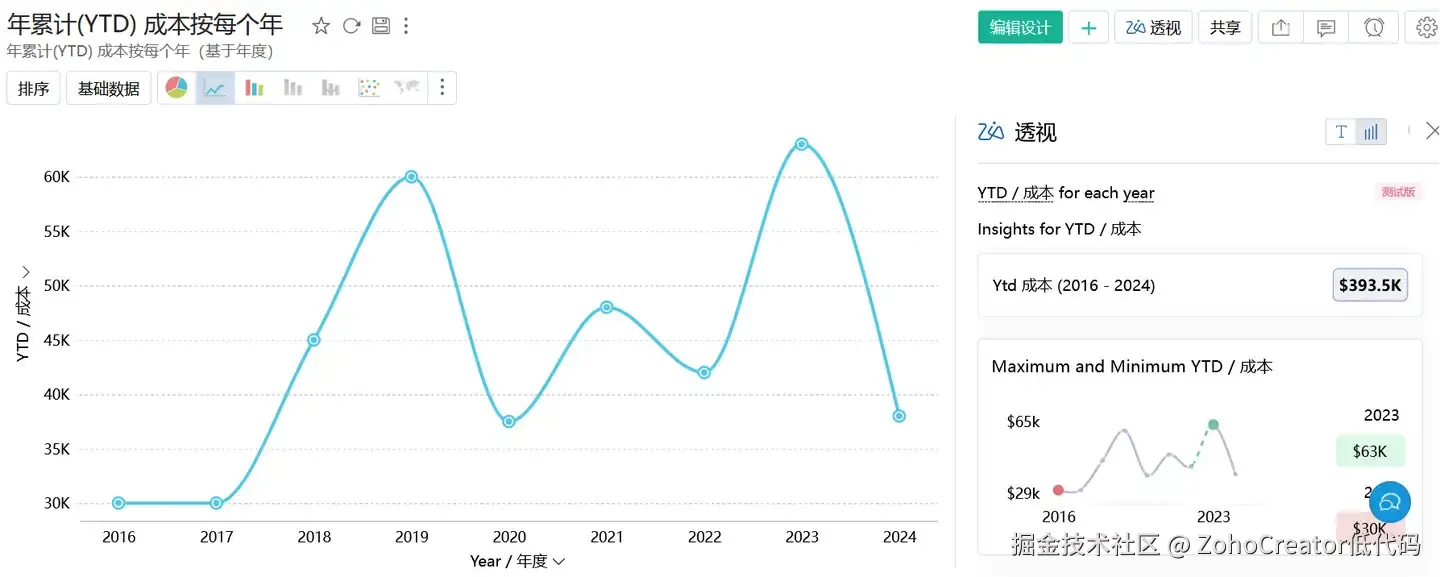Select the scatter plot chart type
The height and width of the screenshot is (577, 1440).
[369, 88]
